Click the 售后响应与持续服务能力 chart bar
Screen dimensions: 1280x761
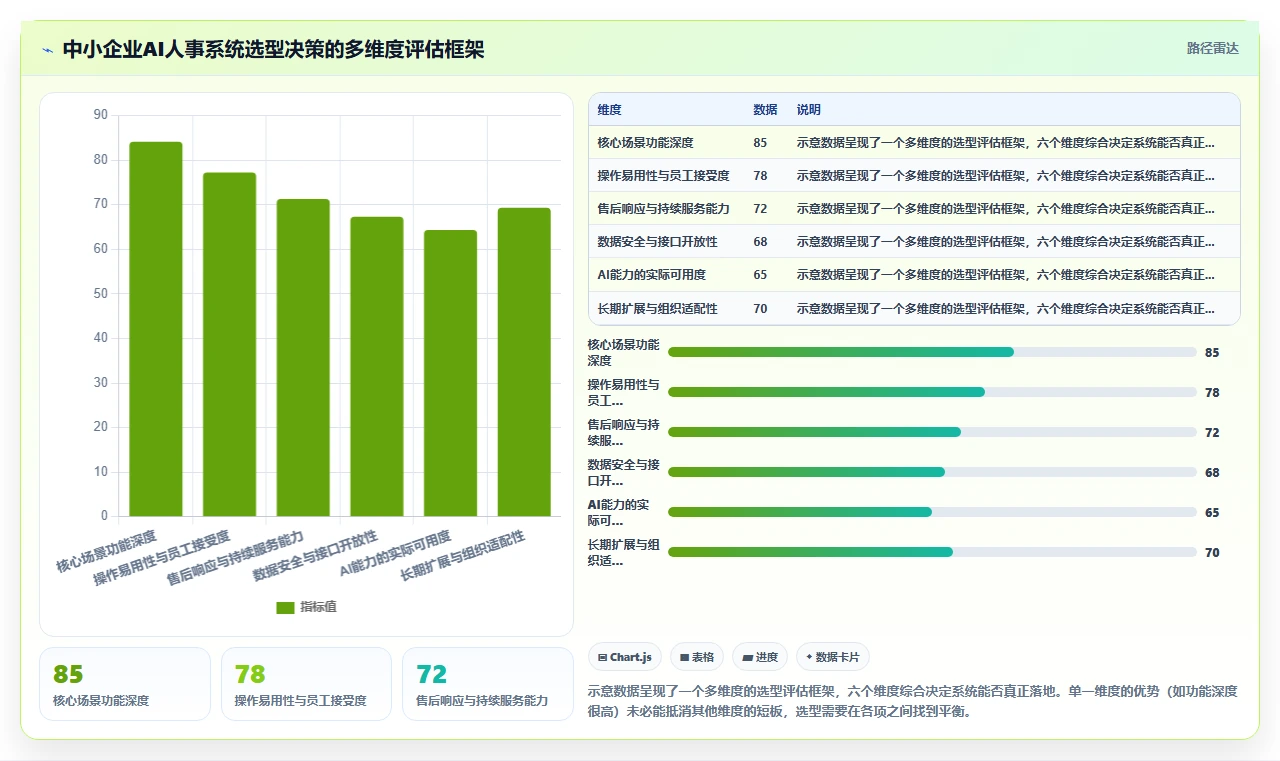[x=303, y=358]
